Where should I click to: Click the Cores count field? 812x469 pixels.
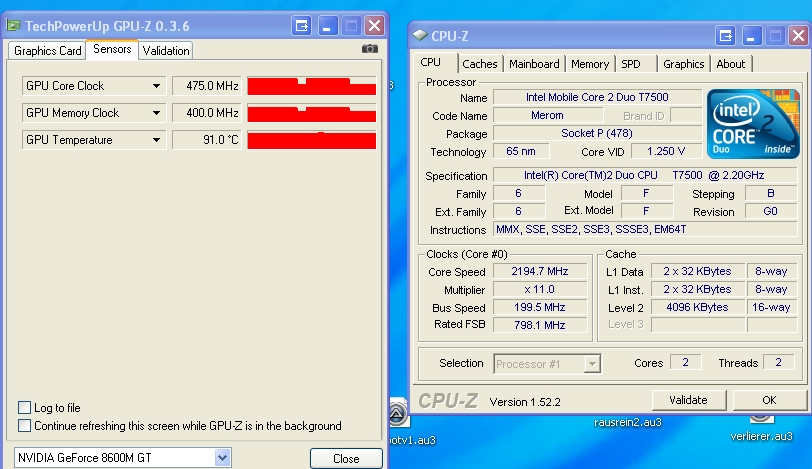(686, 362)
